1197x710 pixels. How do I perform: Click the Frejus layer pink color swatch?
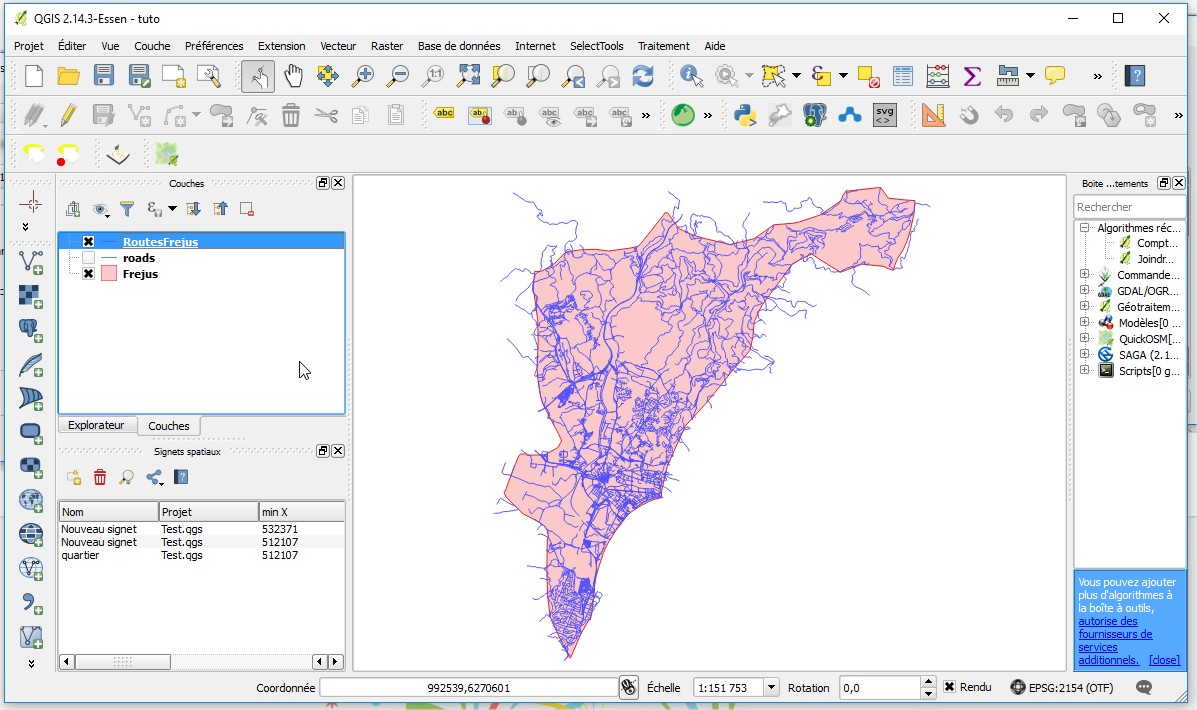tap(109, 274)
